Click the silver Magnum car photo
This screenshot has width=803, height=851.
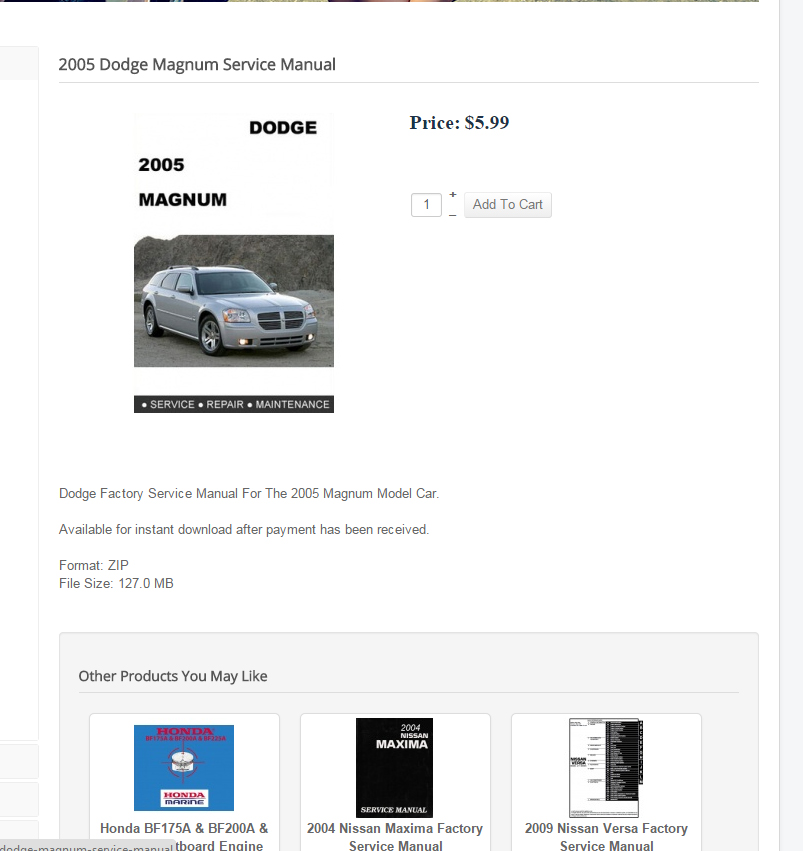[x=234, y=301]
